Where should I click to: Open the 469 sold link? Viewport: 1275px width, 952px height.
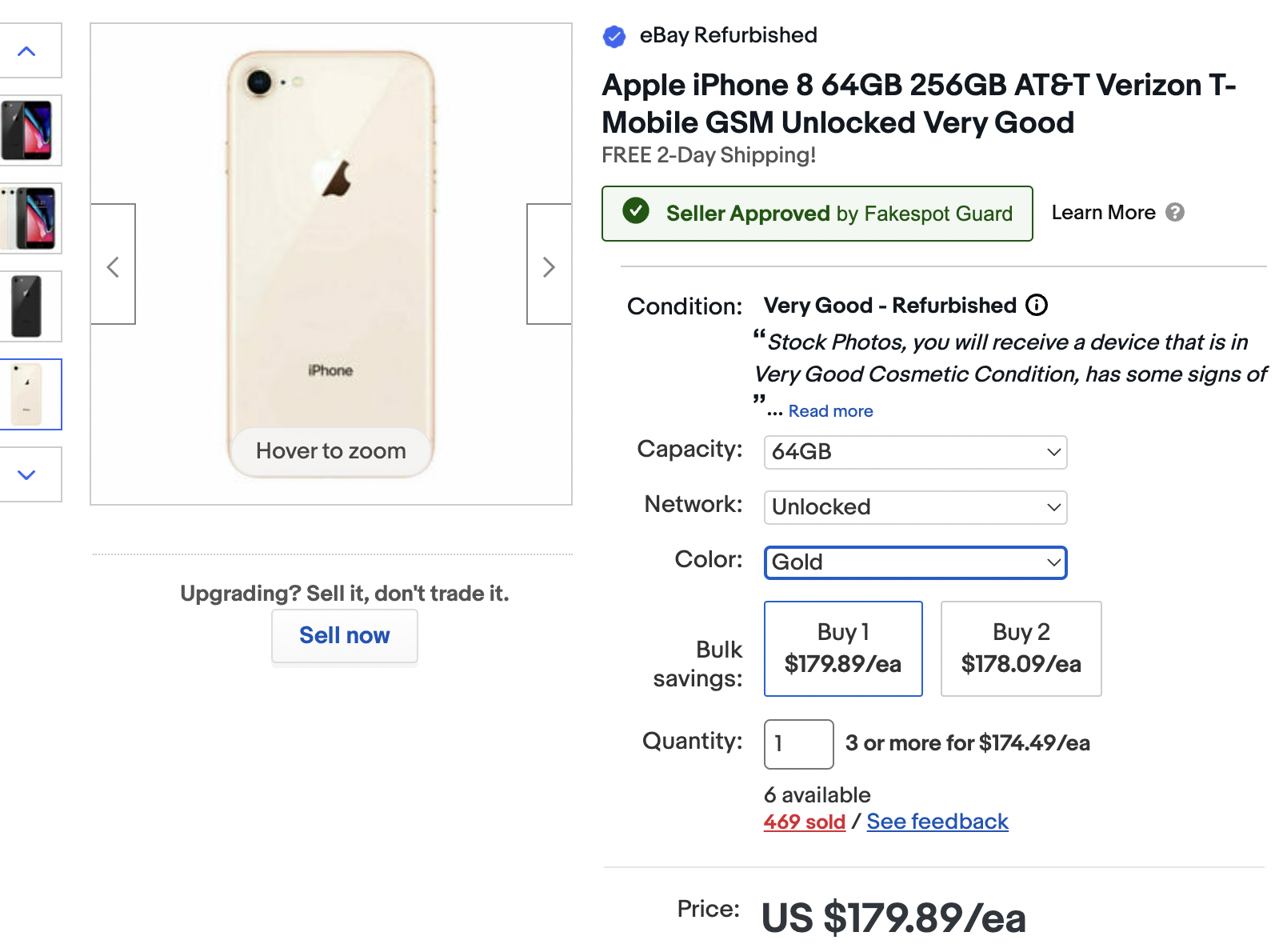[x=805, y=822]
